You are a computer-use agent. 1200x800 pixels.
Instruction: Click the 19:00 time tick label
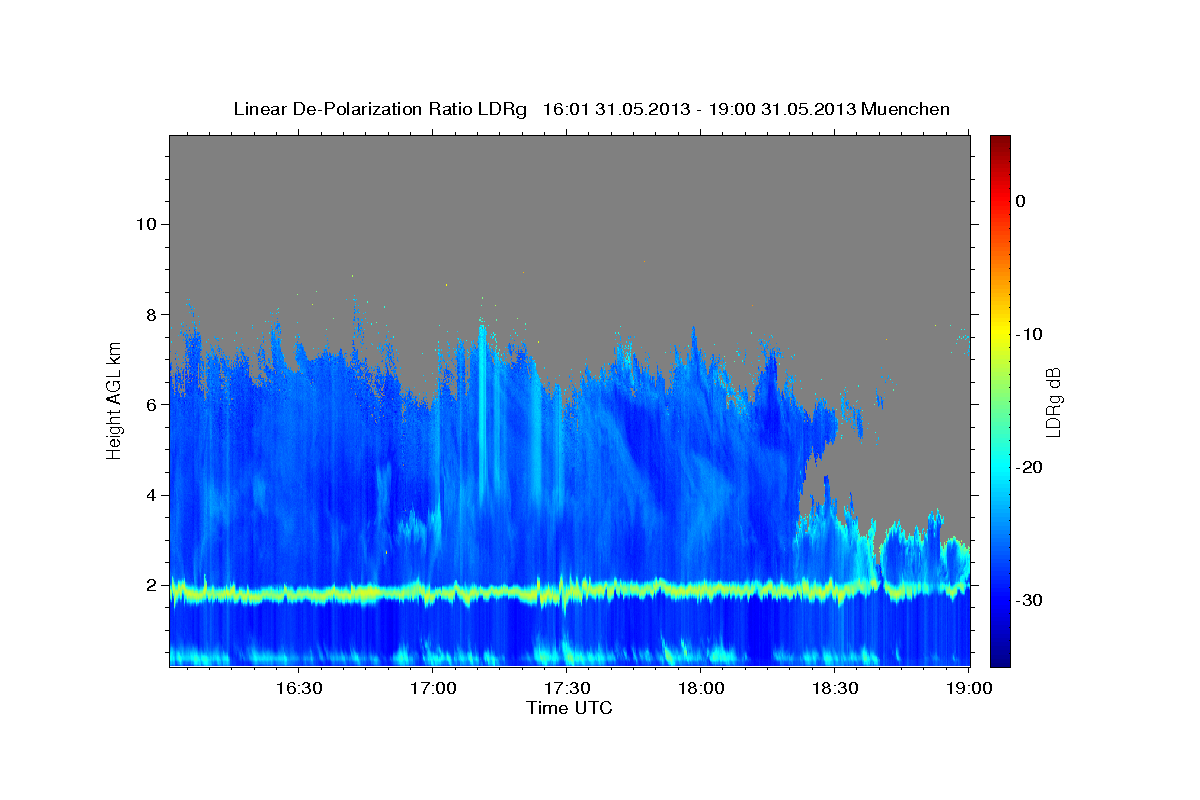pos(968,688)
